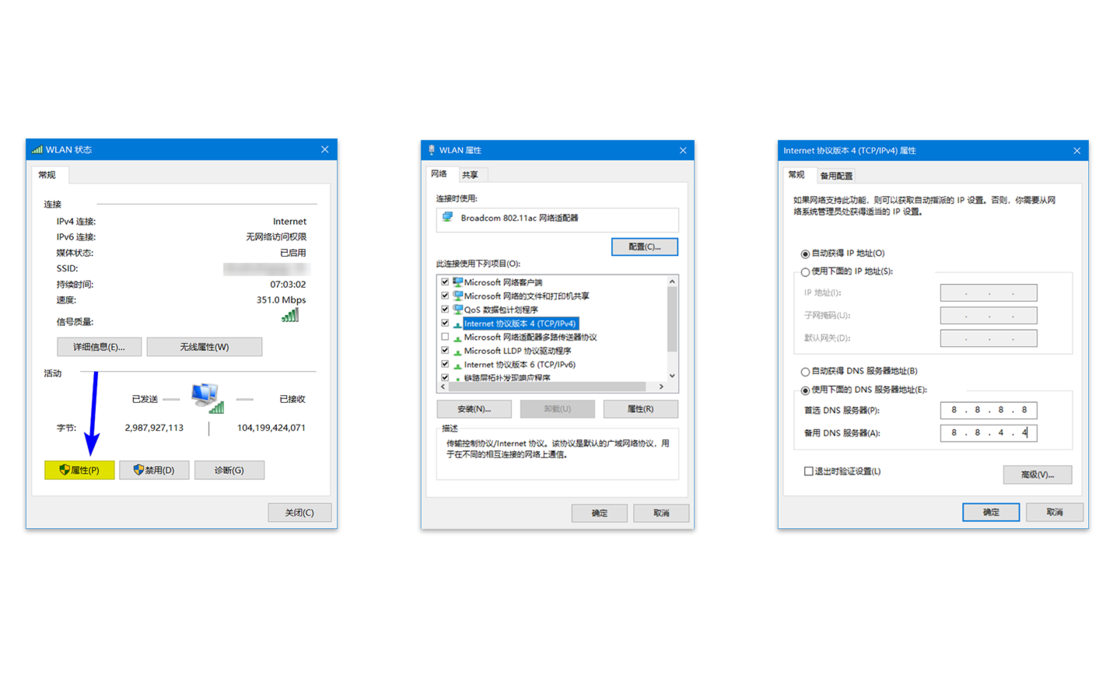Screen dimensions: 1120x700
Task: Click the signal quality bars indicator
Action: 289,313
